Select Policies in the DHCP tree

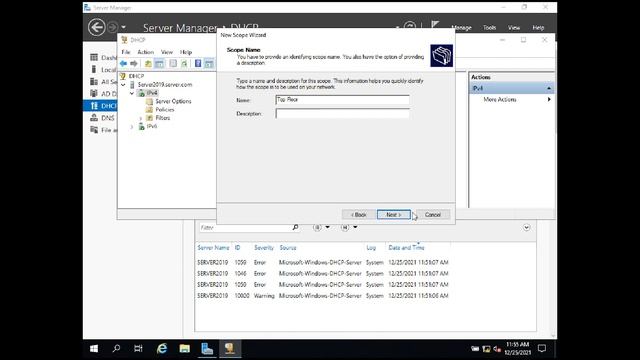point(165,110)
